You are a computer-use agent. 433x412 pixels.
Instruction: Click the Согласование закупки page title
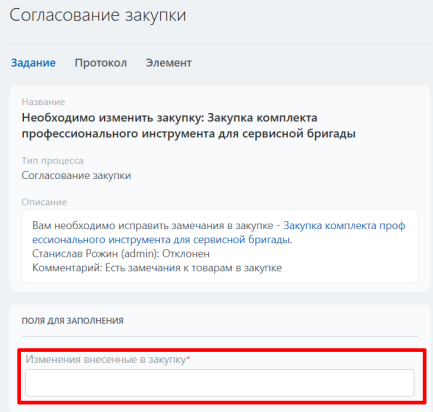click(98, 15)
